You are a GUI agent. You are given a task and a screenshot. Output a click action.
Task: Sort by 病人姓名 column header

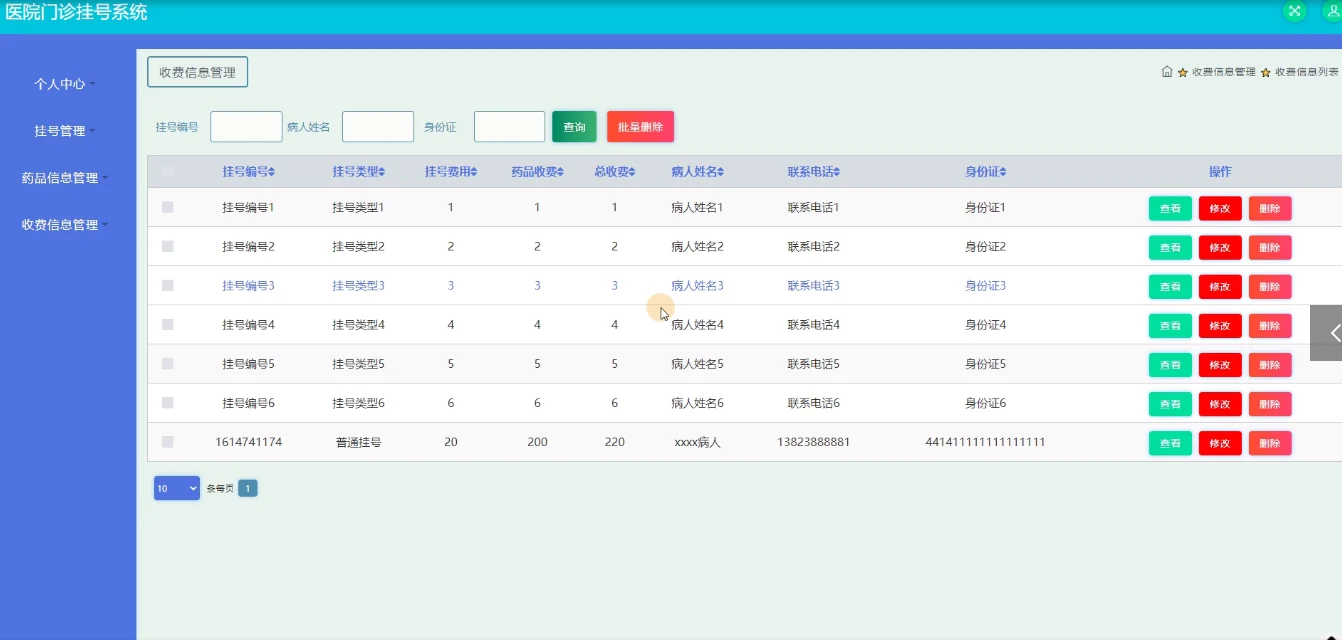(697, 172)
